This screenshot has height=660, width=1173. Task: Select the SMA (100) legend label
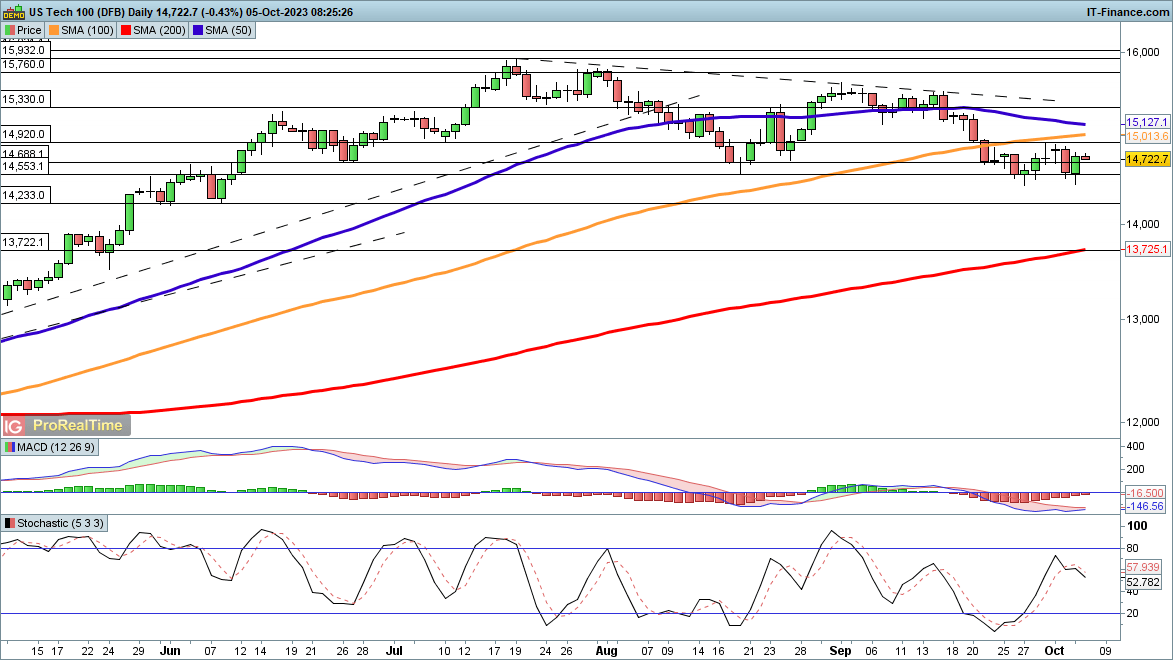[87, 31]
